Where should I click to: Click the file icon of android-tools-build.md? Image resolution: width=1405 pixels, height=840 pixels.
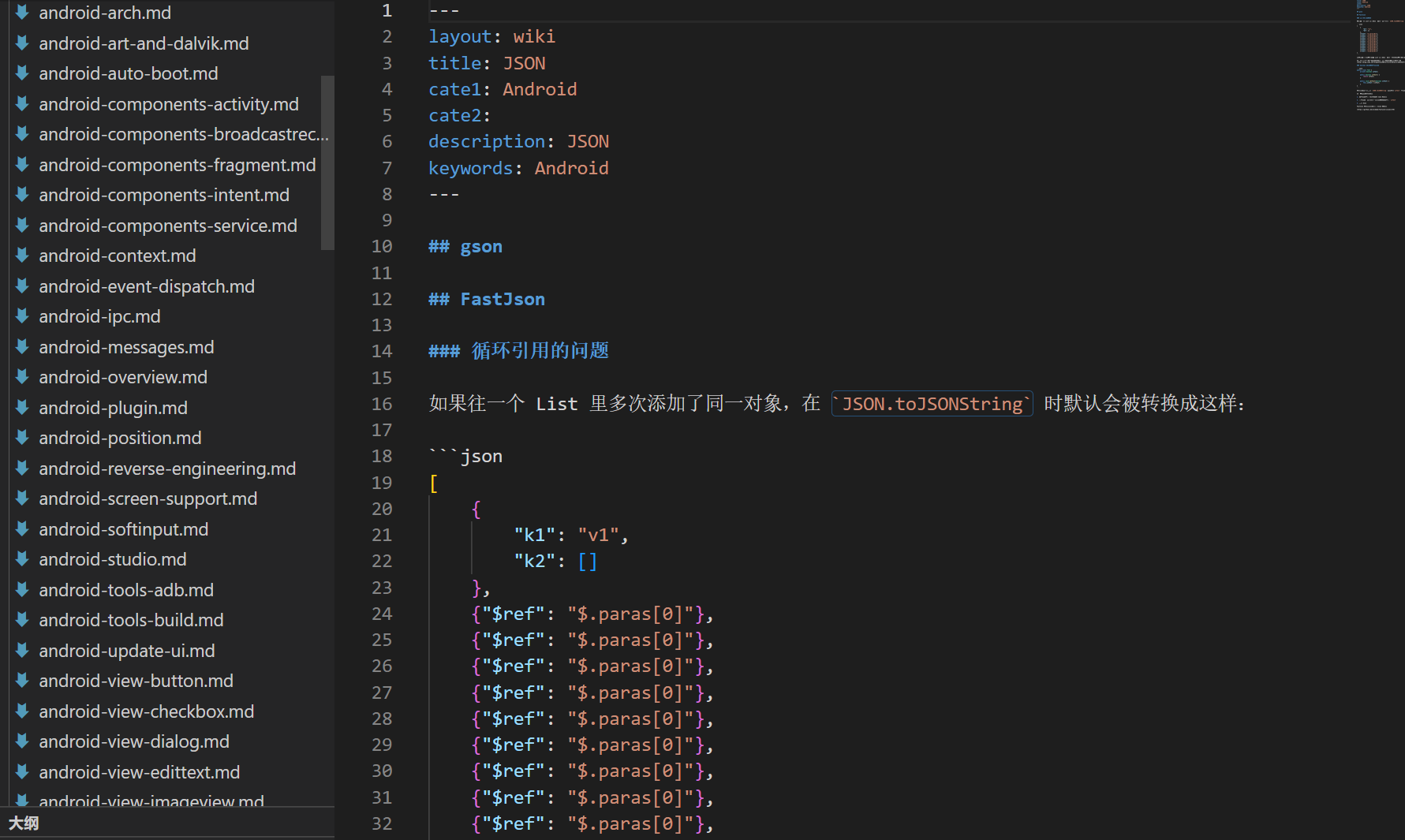22,619
